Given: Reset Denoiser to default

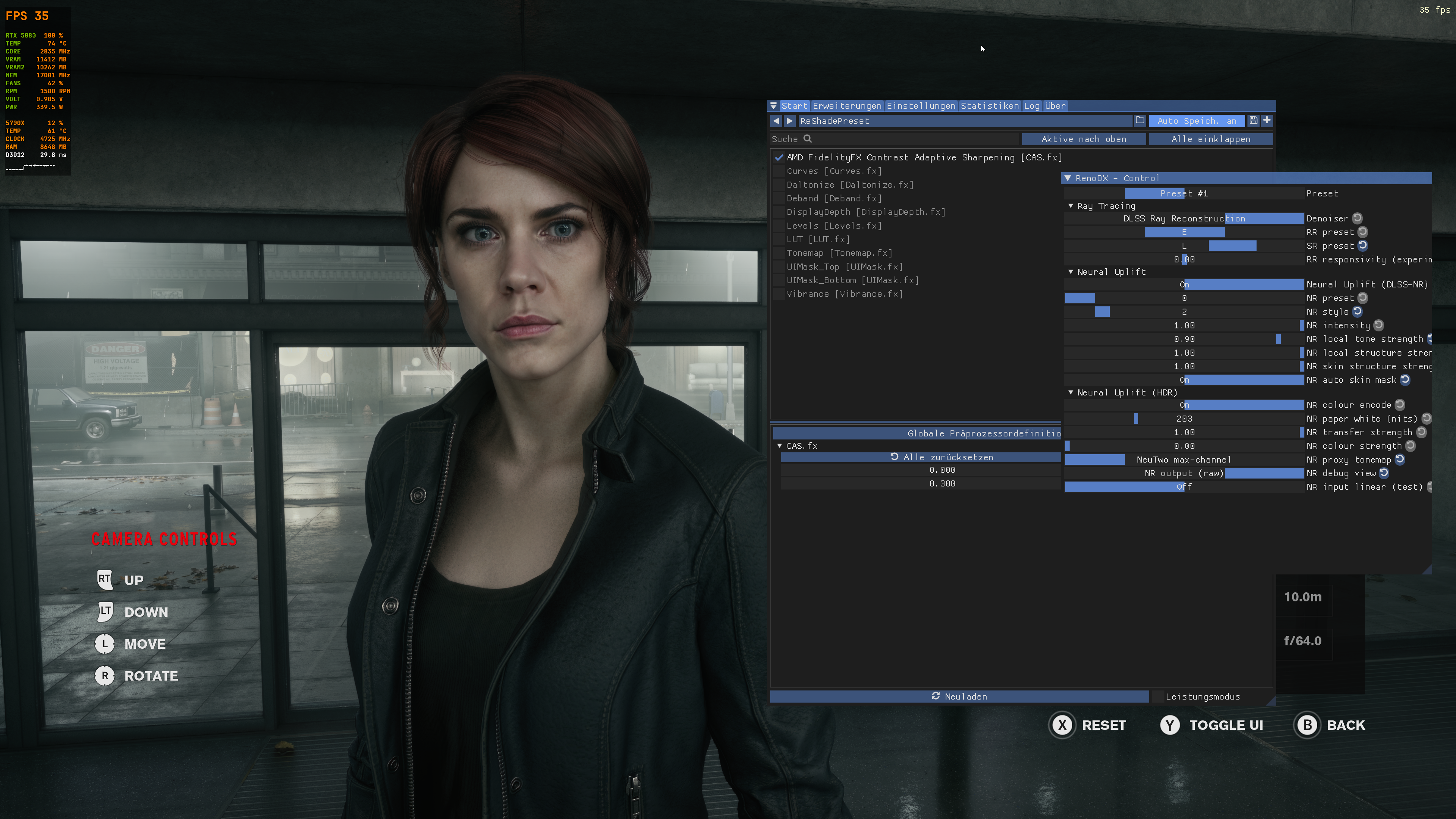Looking at the screenshot, I should point(1357,218).
